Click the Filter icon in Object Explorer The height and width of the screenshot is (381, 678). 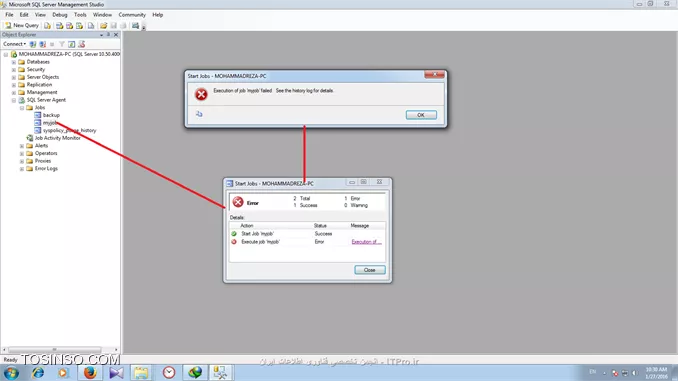[62, 44]
